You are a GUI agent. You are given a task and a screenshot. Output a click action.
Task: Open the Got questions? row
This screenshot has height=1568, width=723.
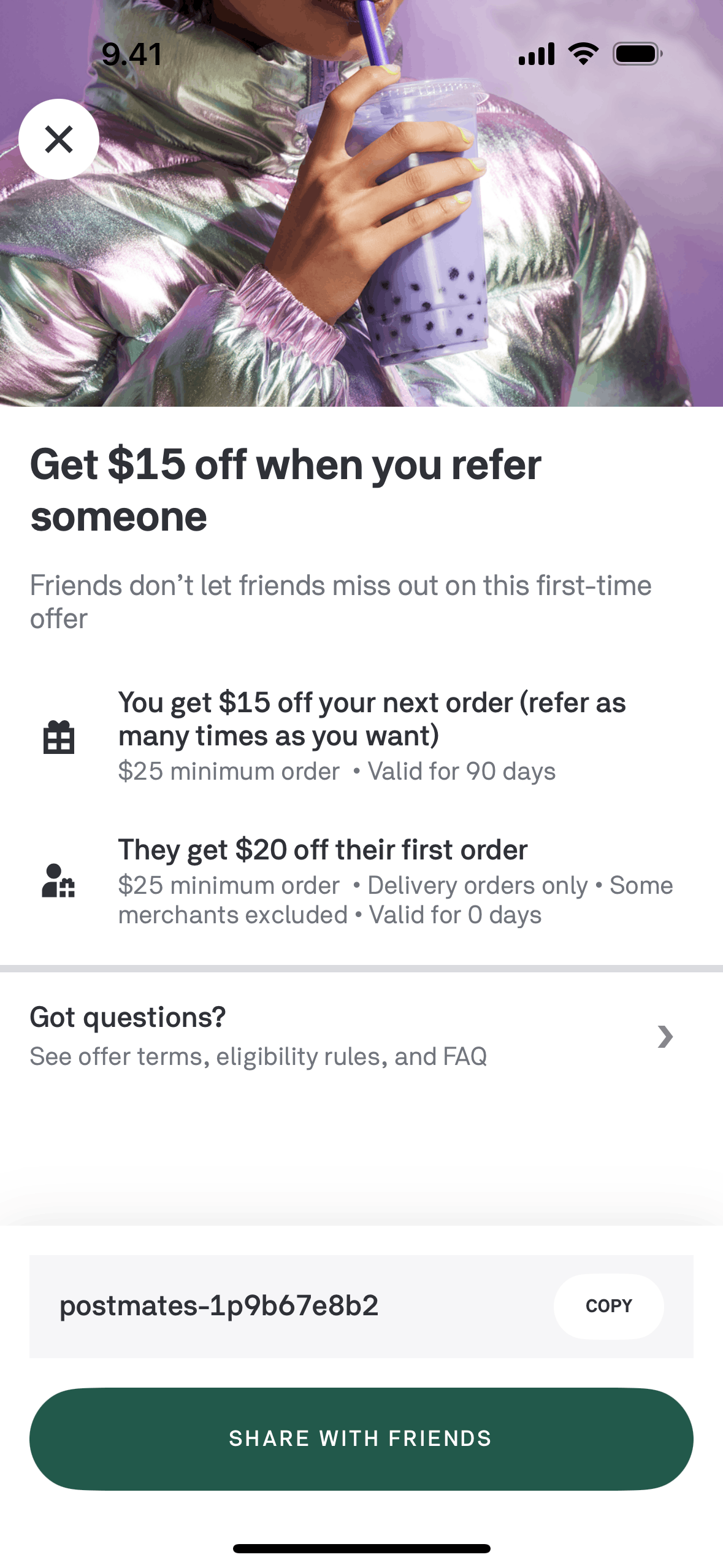pos(128,1017)
